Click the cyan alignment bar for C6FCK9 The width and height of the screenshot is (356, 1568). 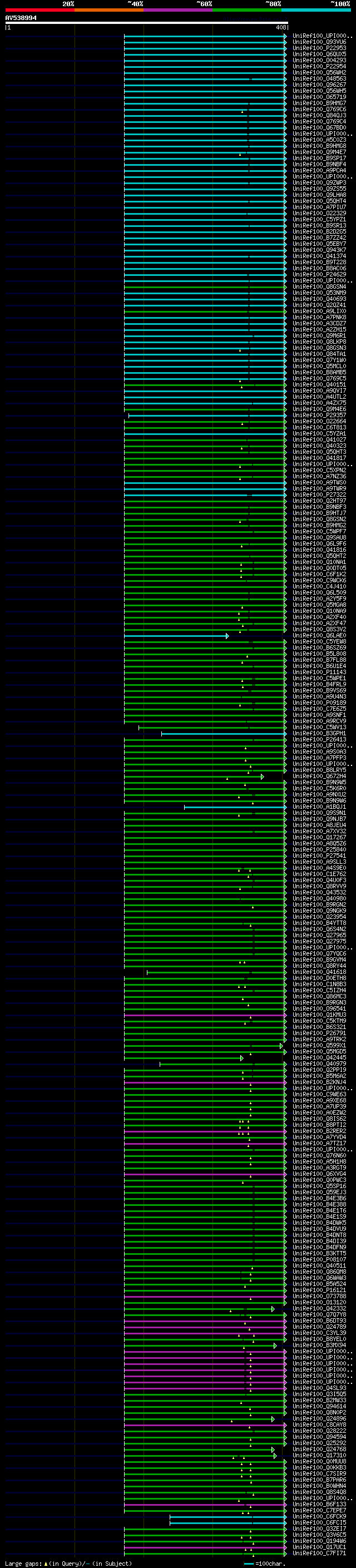(228, 1517)
